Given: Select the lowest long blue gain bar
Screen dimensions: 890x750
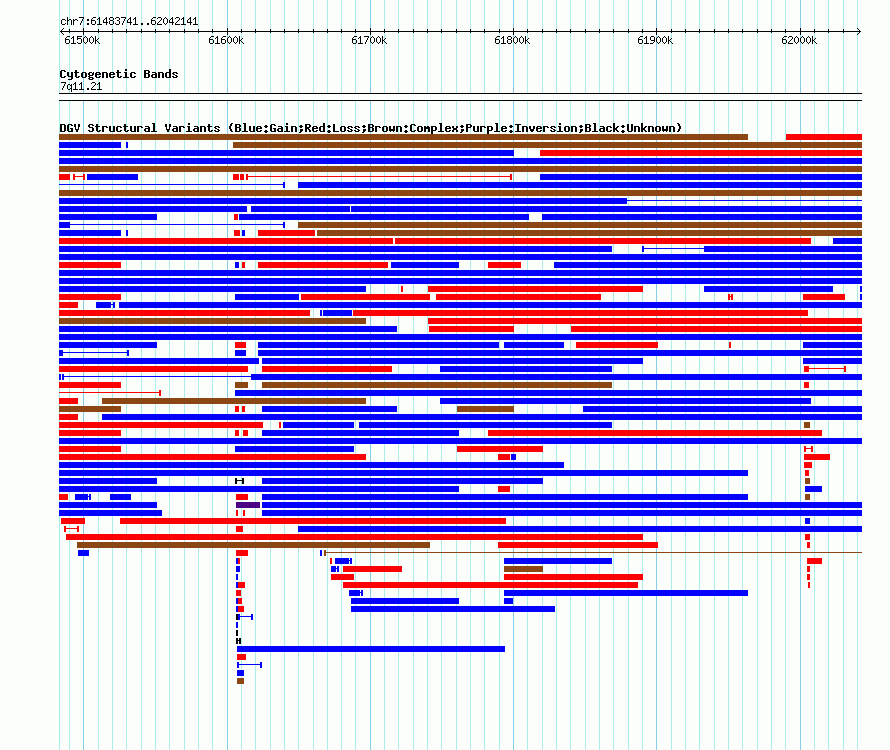Looking at the screenshot, I should 371,649.
